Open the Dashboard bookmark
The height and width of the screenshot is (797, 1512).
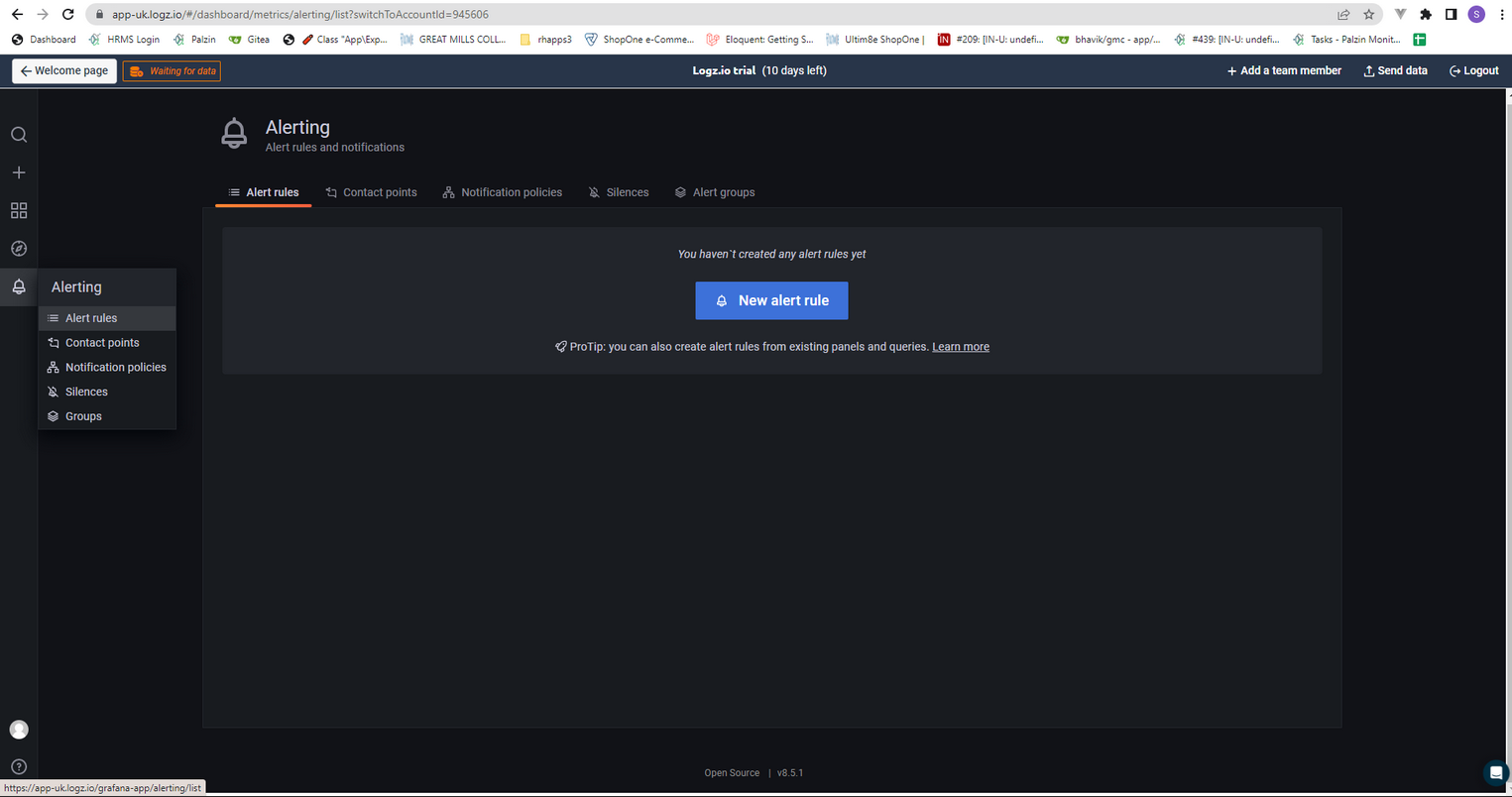tap(43, 40)
